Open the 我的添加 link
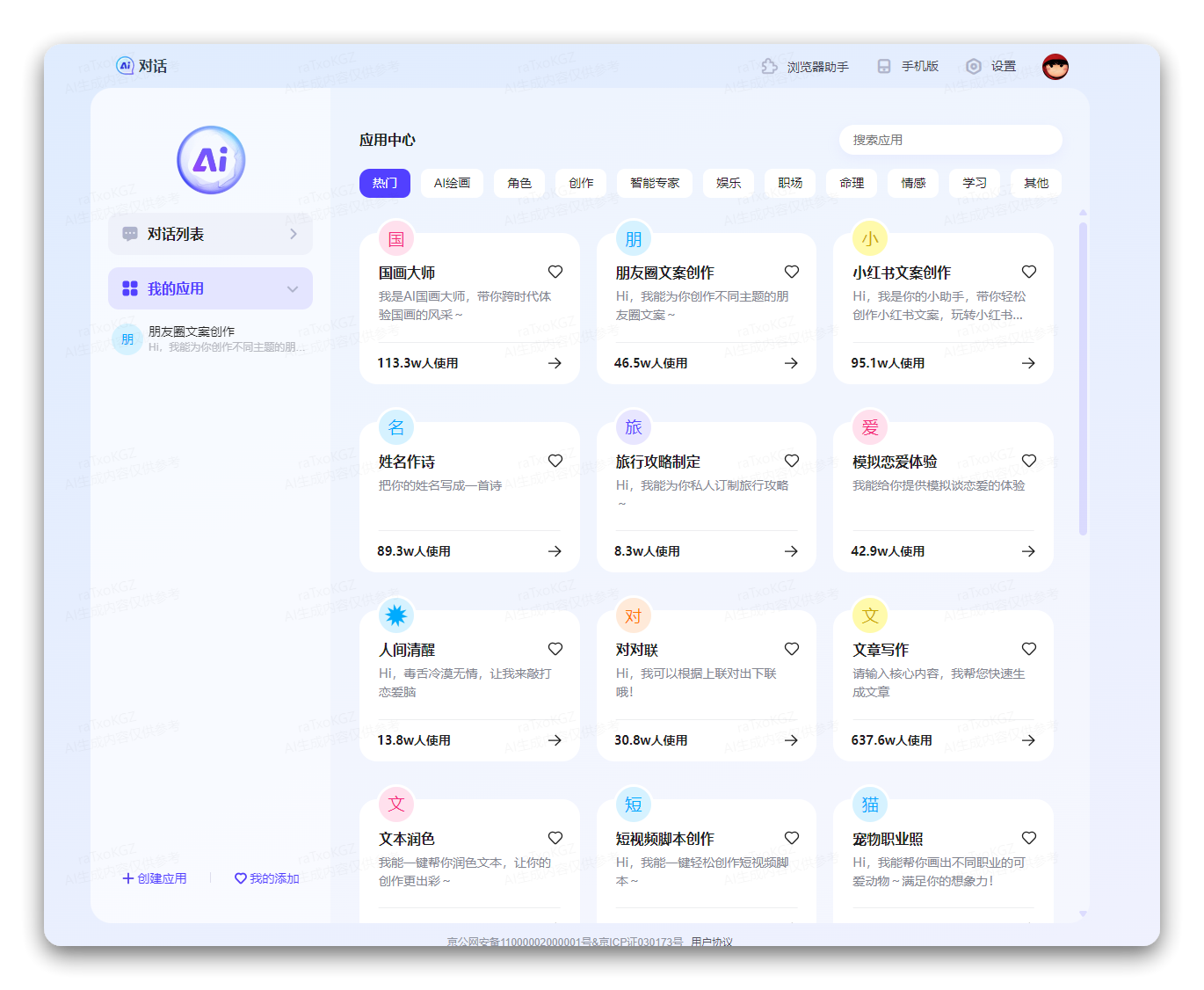 click(x=267, y=878)
